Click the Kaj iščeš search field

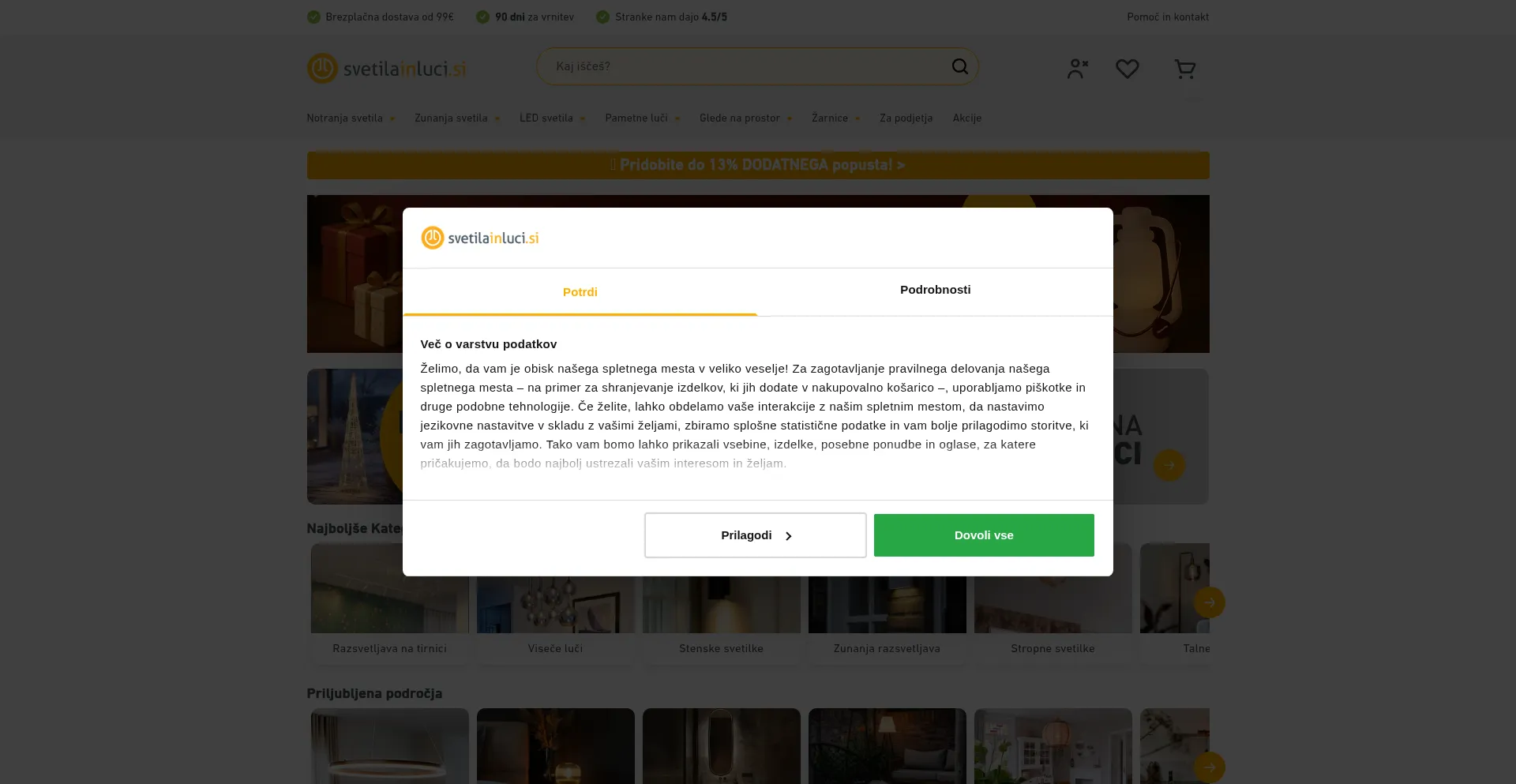point(742,66)
